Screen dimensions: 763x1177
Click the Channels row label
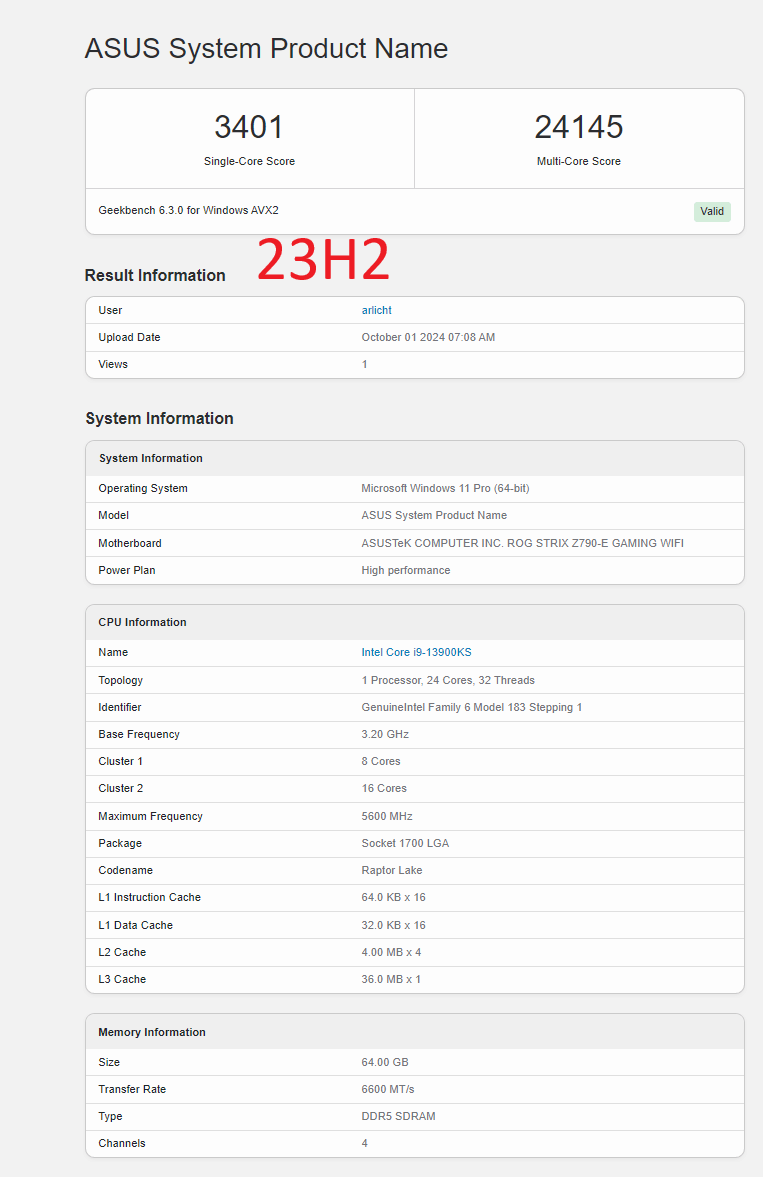(122, 1143)
